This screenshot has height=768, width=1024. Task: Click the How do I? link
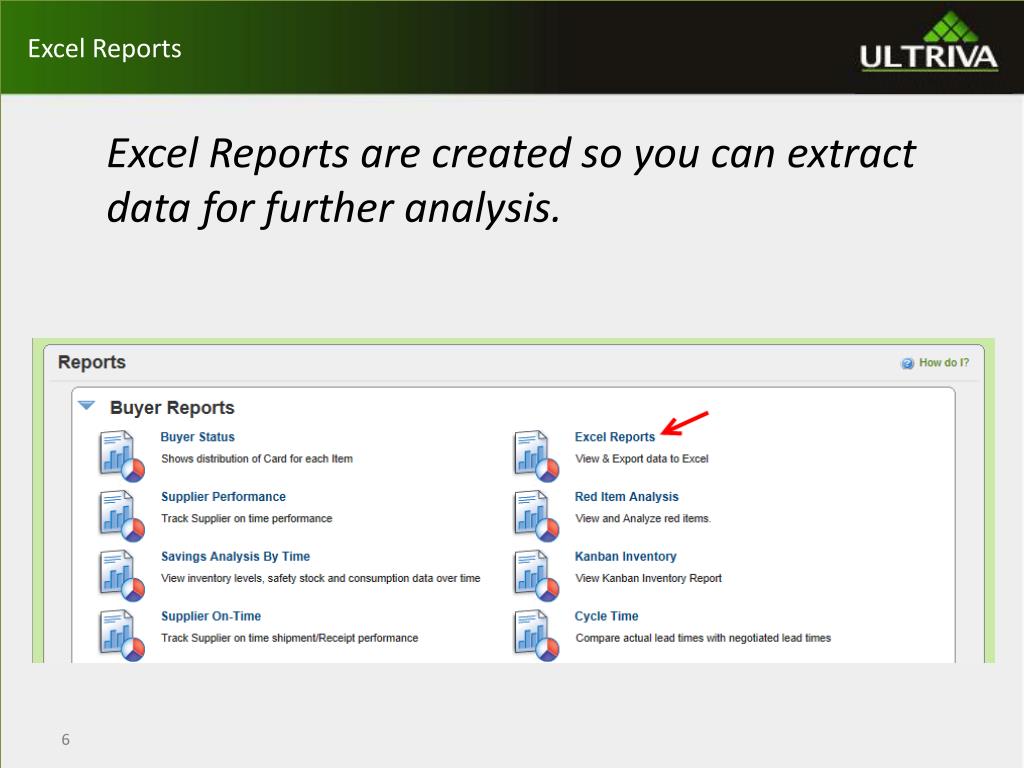click(x=944, y=362)
